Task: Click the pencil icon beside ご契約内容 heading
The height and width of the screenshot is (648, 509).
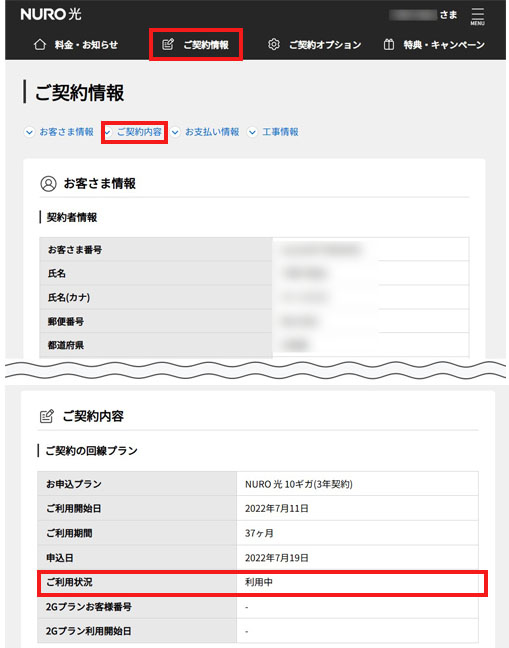Action: coord(47,416)
